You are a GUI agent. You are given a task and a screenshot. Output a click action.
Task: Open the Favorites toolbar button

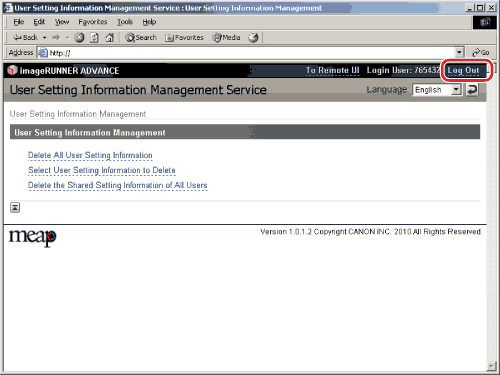tap(184, 38)
